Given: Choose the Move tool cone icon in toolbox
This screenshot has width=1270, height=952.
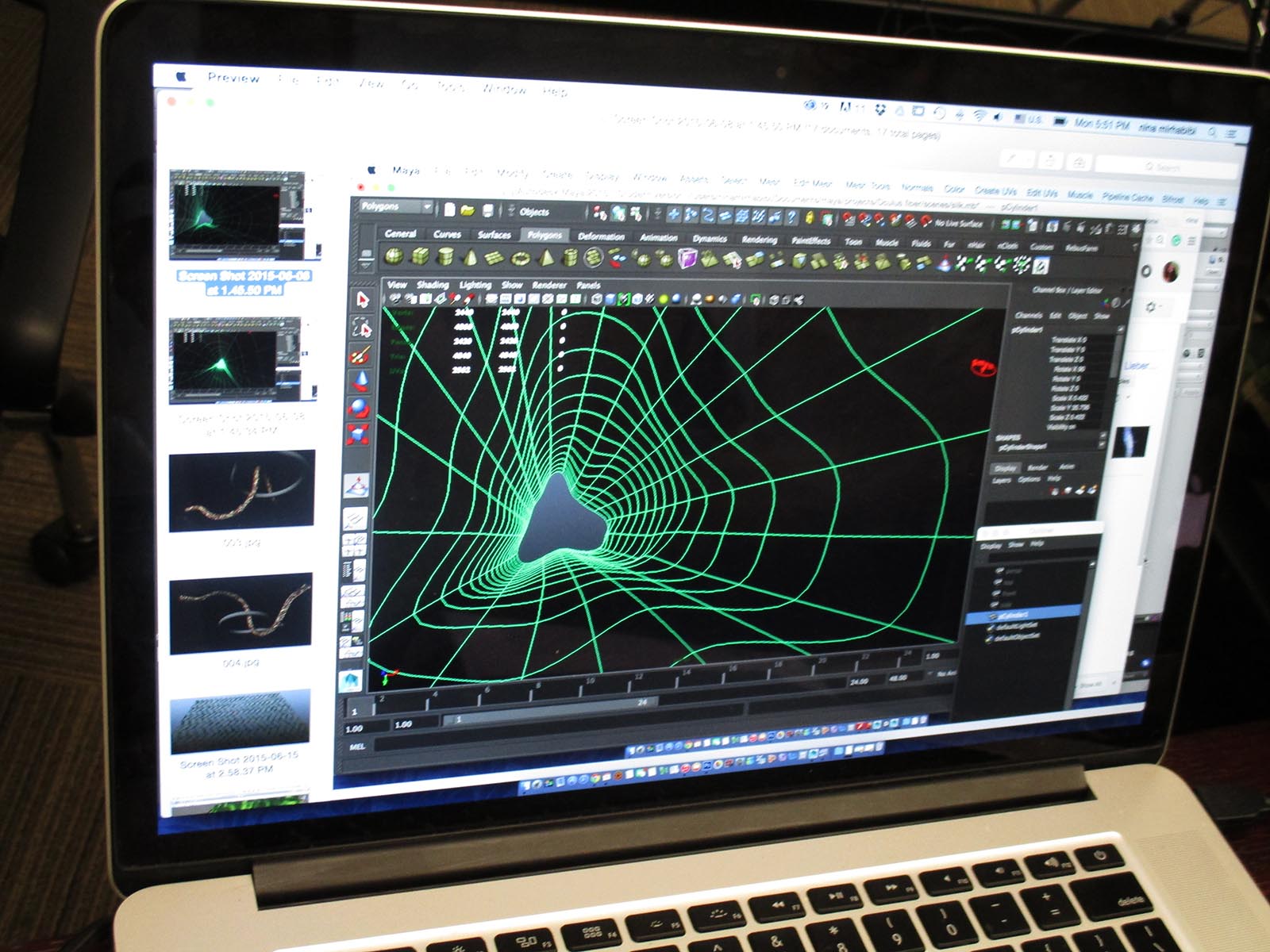Looking at the screenshot, I should tap(360, 382).
